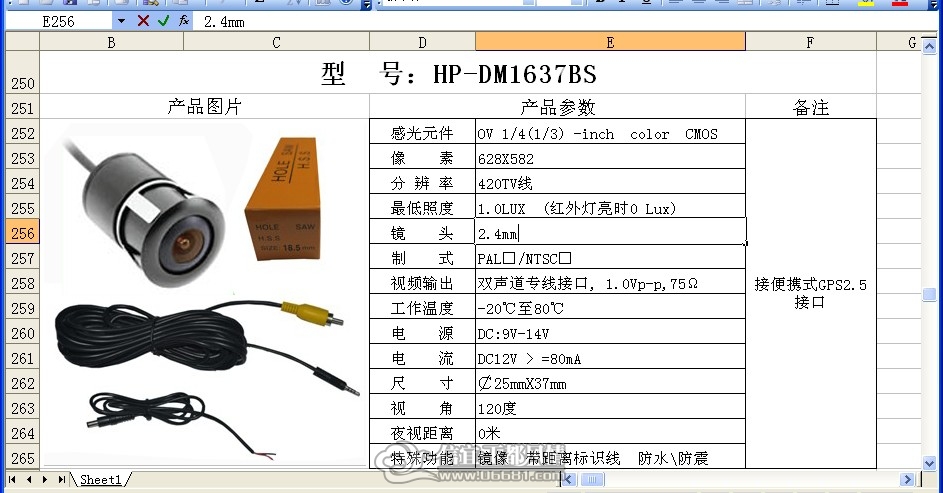Select the column E header

(x=610, y=42)
